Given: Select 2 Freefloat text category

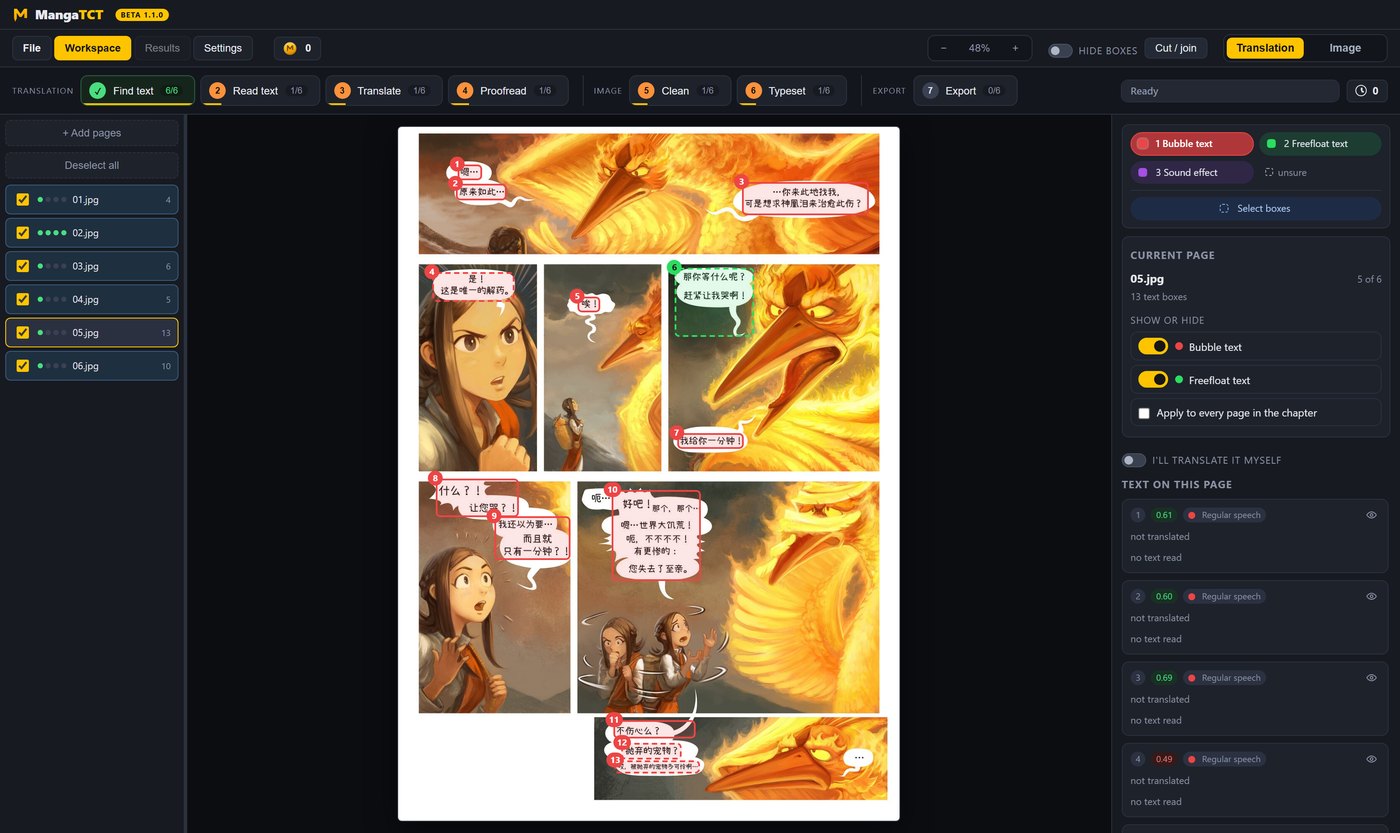Looking at the screenshot, I should point(1320,144).
